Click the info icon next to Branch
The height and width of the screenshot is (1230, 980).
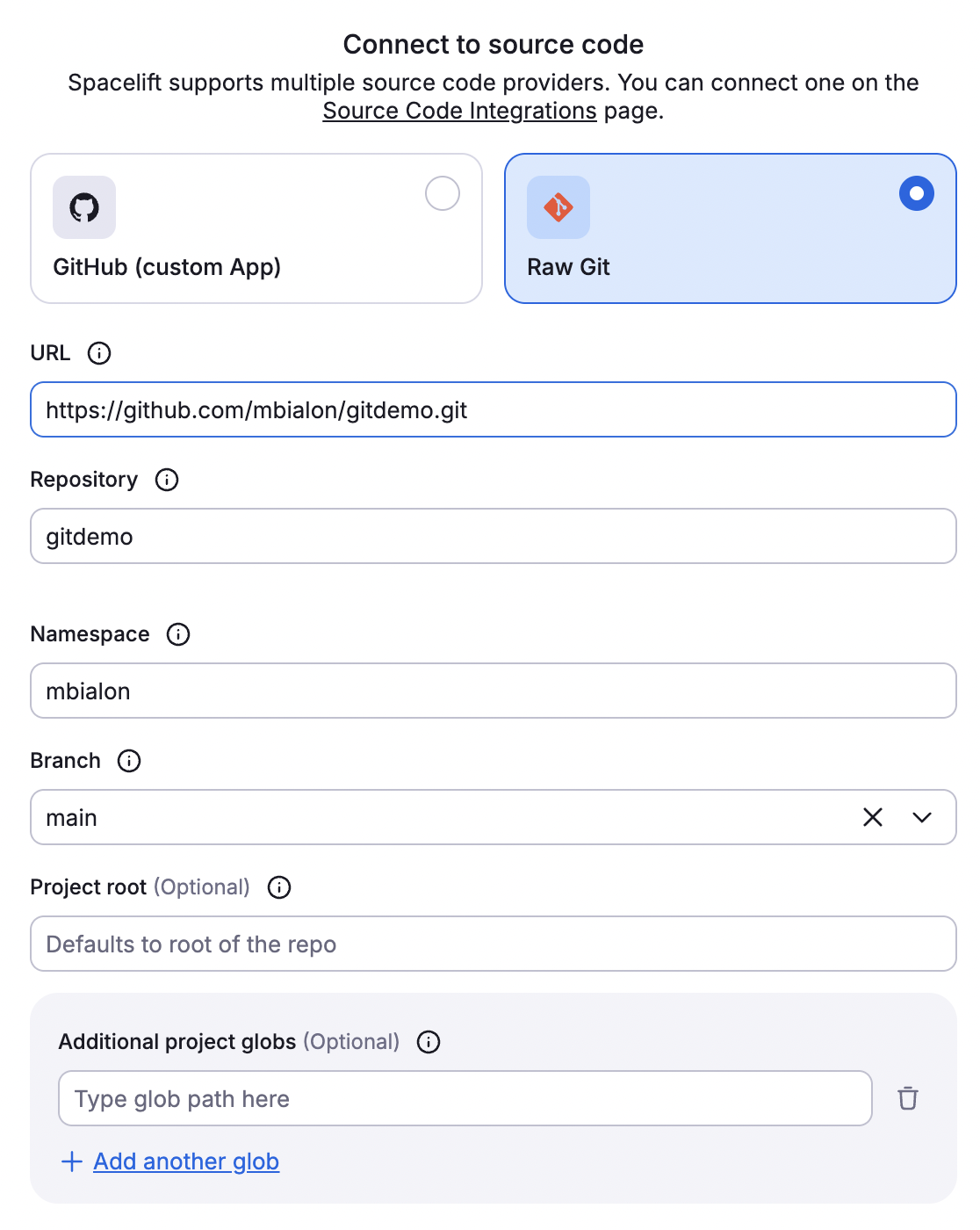point(129,761)
